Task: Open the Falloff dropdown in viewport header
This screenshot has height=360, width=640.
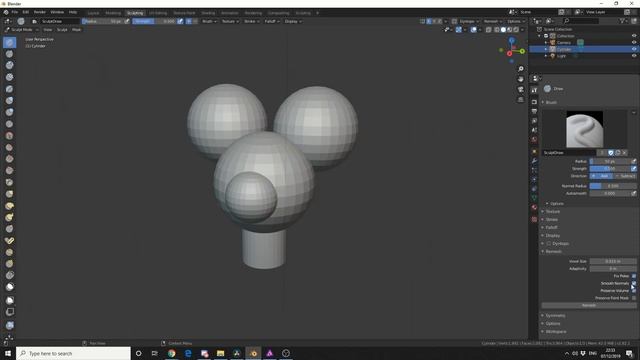Action: coord(271,21)
